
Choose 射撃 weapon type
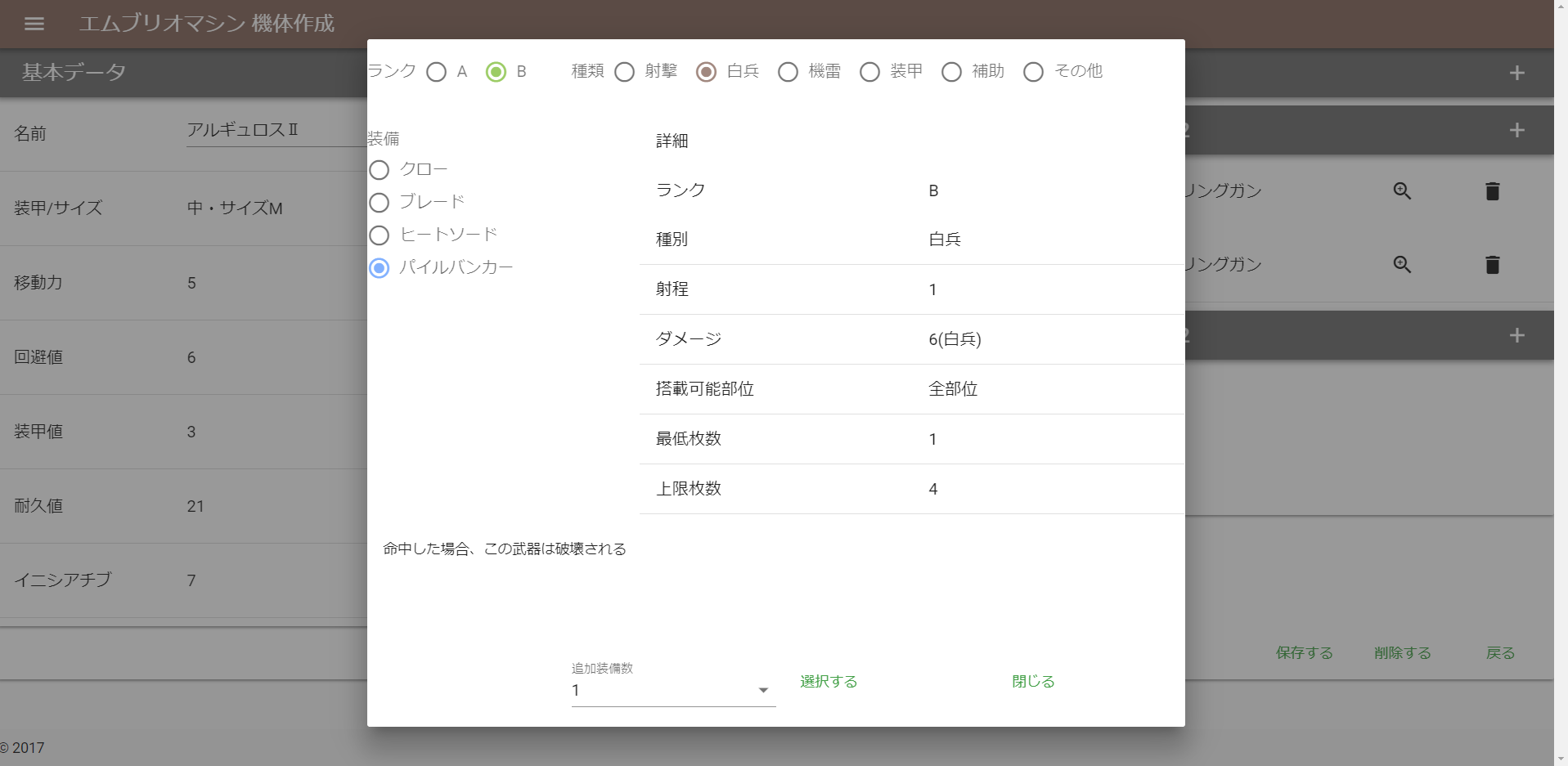pos(625,72)
